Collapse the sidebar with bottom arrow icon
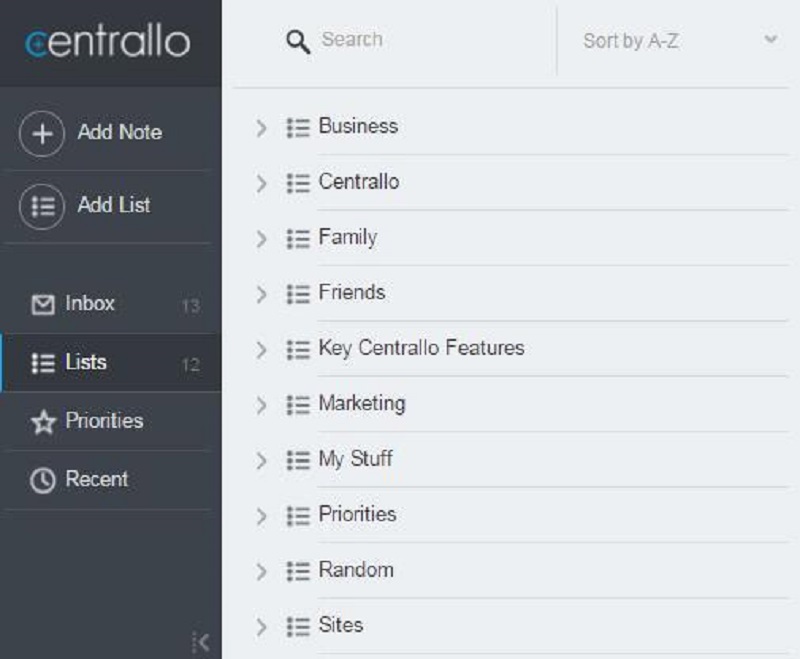Viewport: 800px width, 659px height. click(x=201, y=642)
